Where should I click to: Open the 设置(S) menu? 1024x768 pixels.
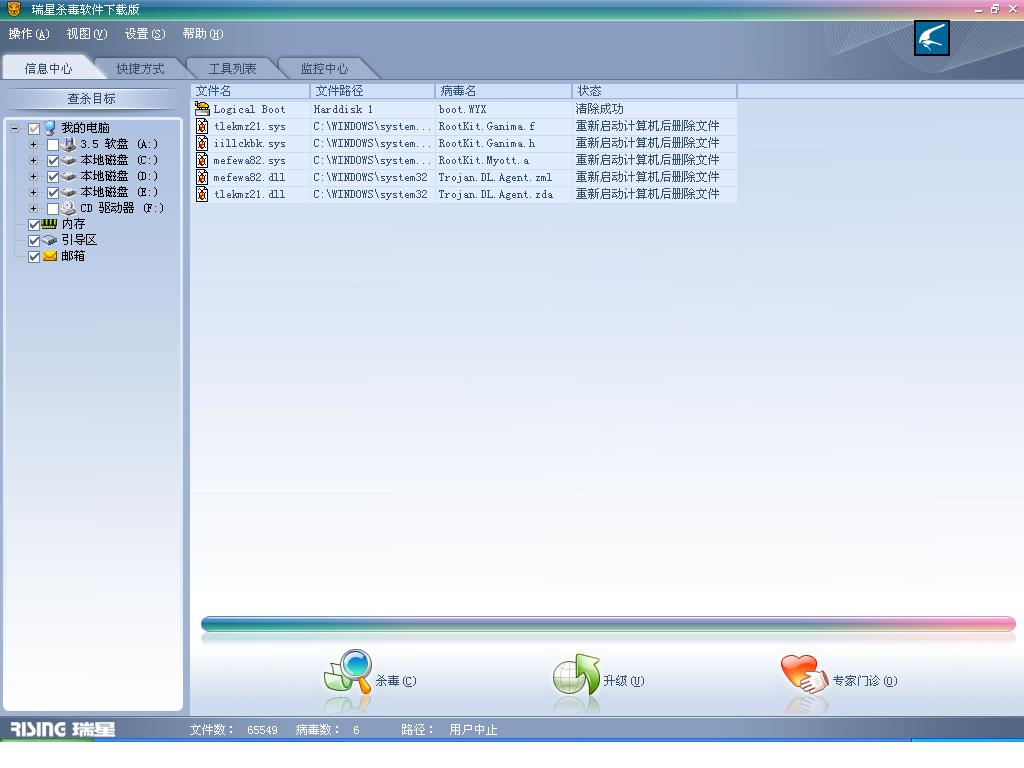(145, 34)
